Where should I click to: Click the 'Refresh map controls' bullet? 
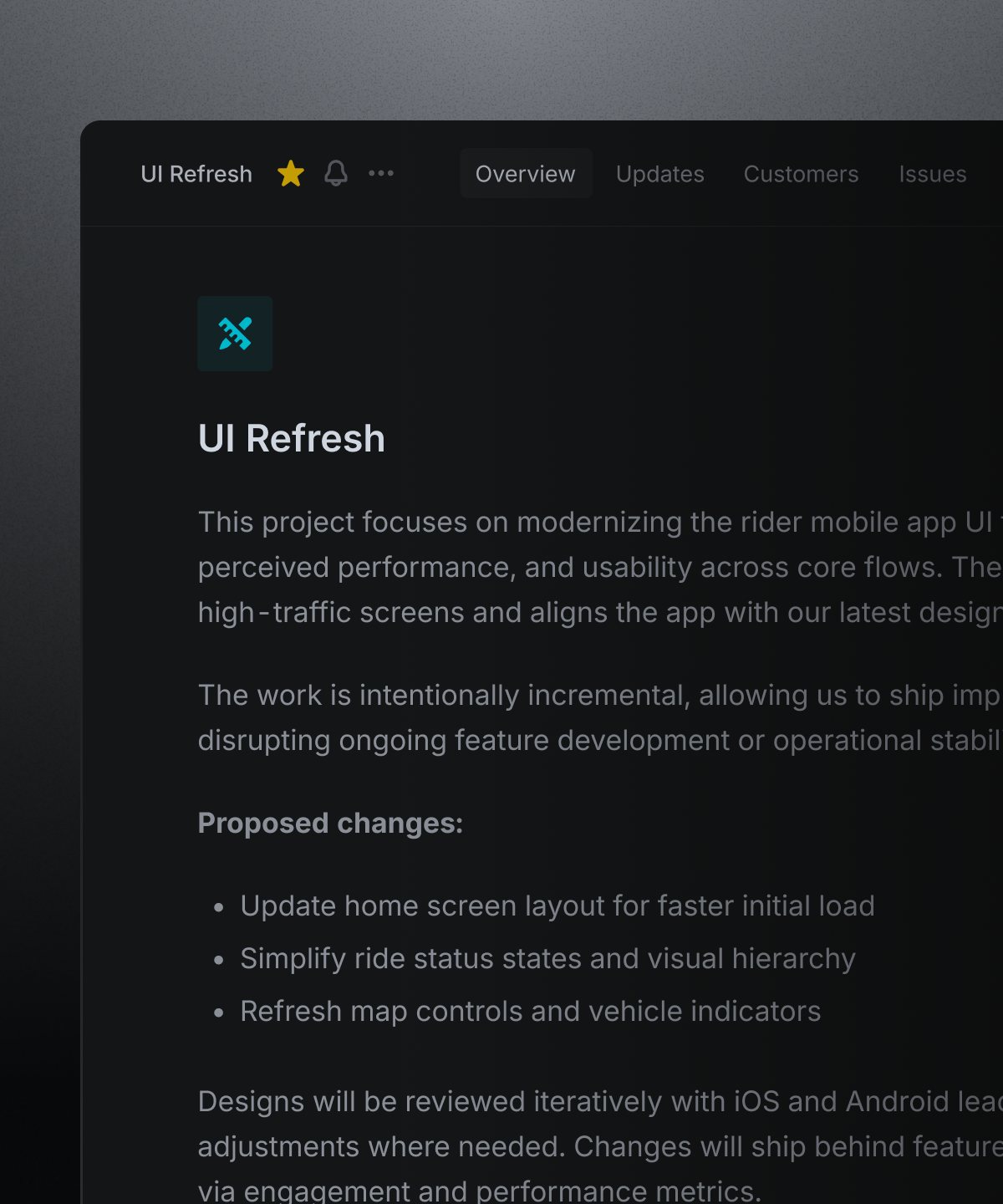click(530, 1012)
